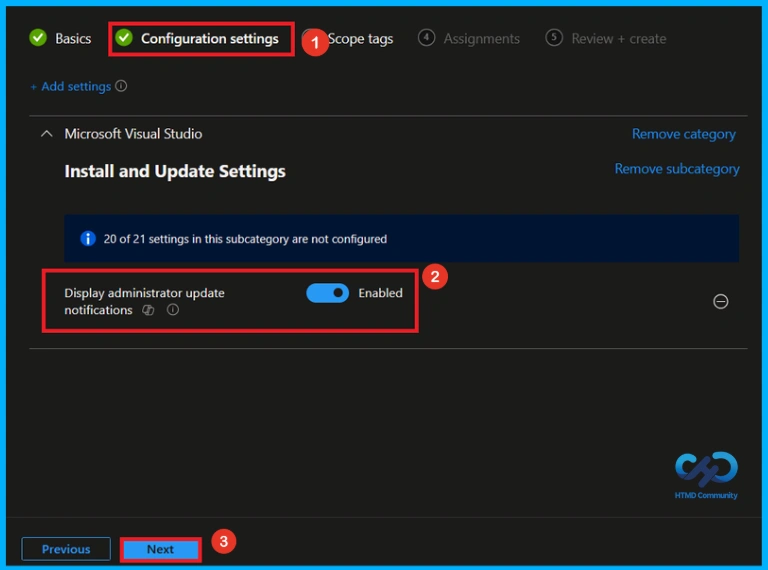
Task: Click the blue info icon in banner
Action: point(88,238)
